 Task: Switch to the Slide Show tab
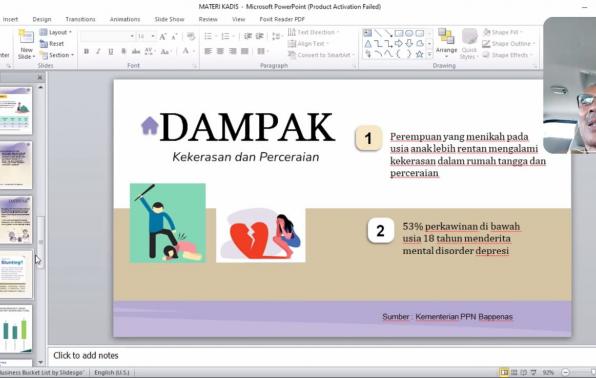tap(169, 19)
